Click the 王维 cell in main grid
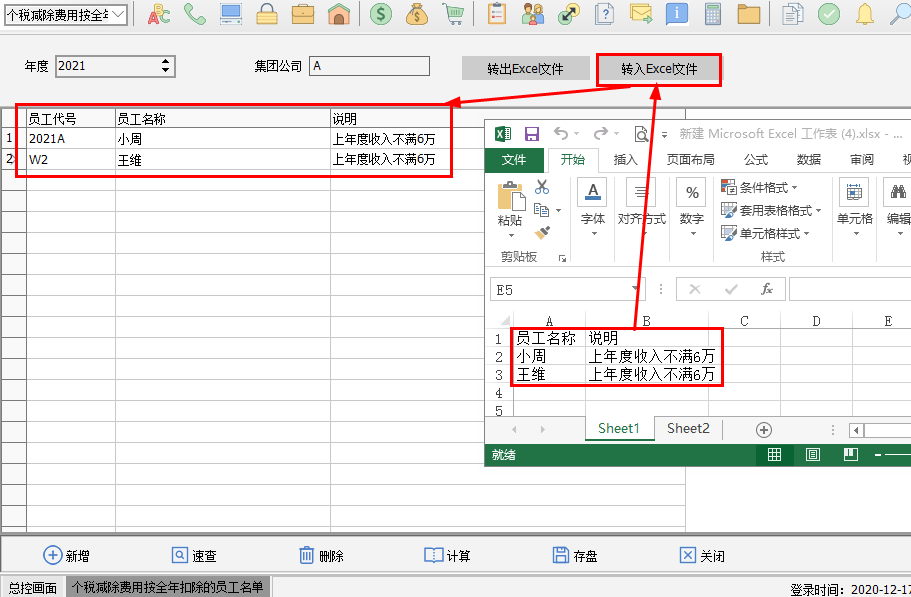Image resolution: width=911 pixels, height=597 pixels. pos(223,160)
